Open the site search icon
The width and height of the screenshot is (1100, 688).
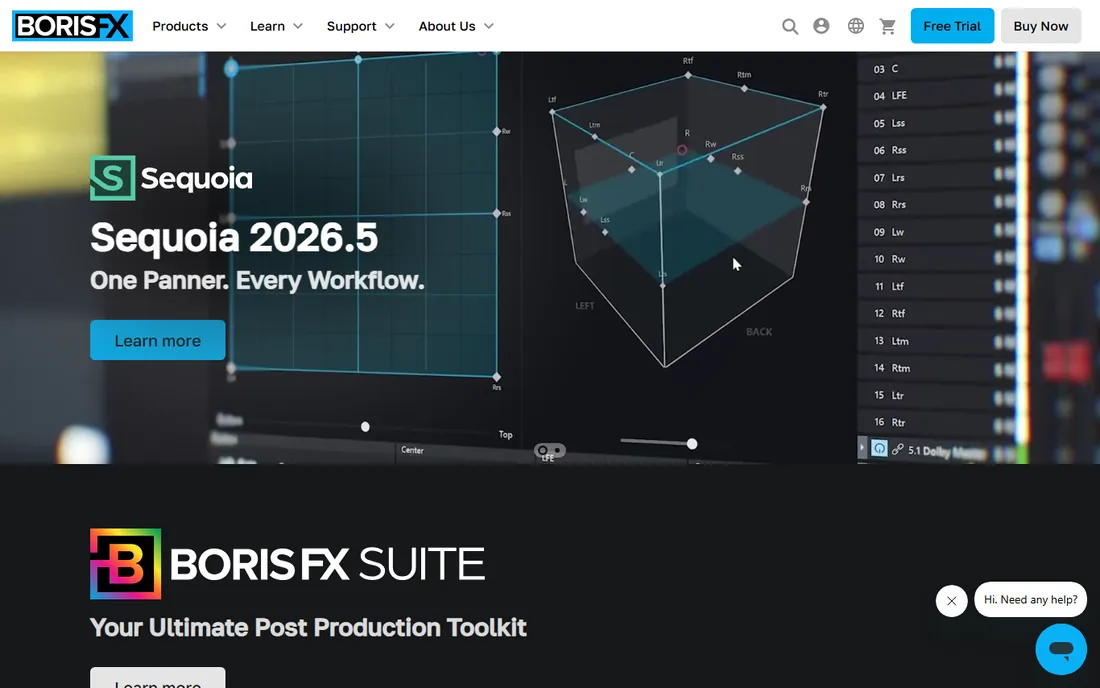pyautogui.click(x=790, y=27)
